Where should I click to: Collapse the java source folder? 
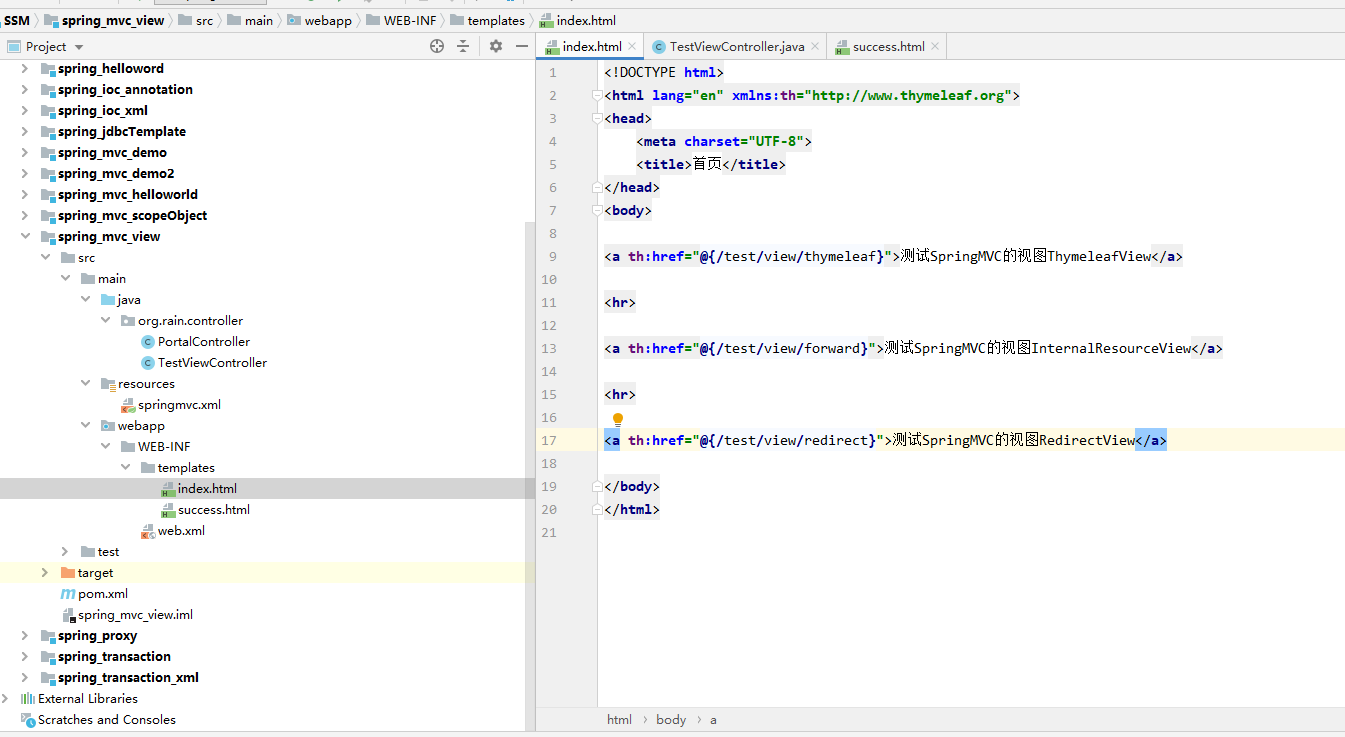(85, 300)
